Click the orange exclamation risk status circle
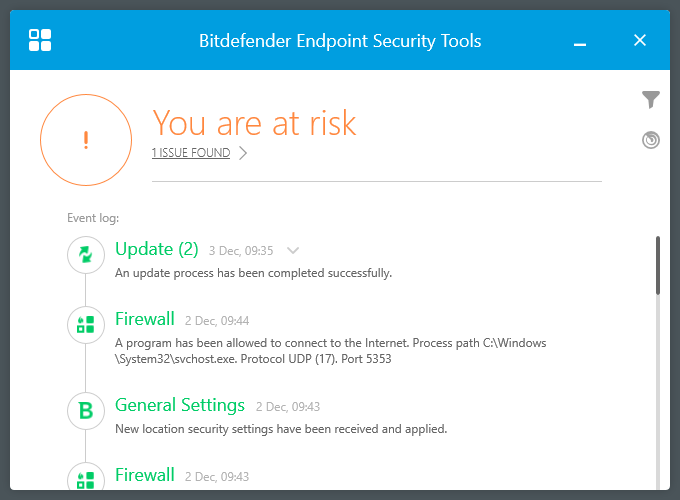 [x=86, y=141]
